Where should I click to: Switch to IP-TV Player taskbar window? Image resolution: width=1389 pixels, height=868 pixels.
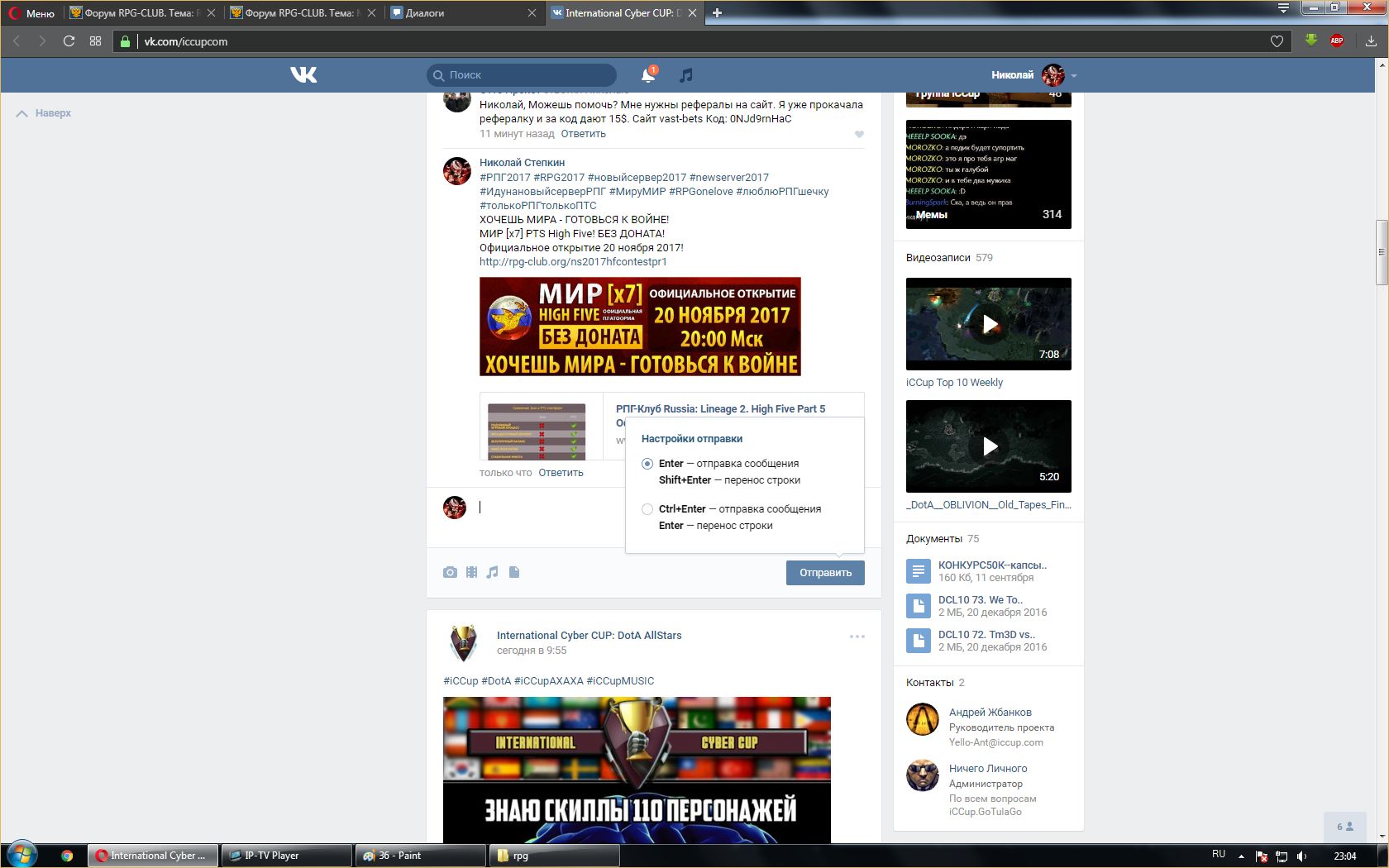point(286,856)
